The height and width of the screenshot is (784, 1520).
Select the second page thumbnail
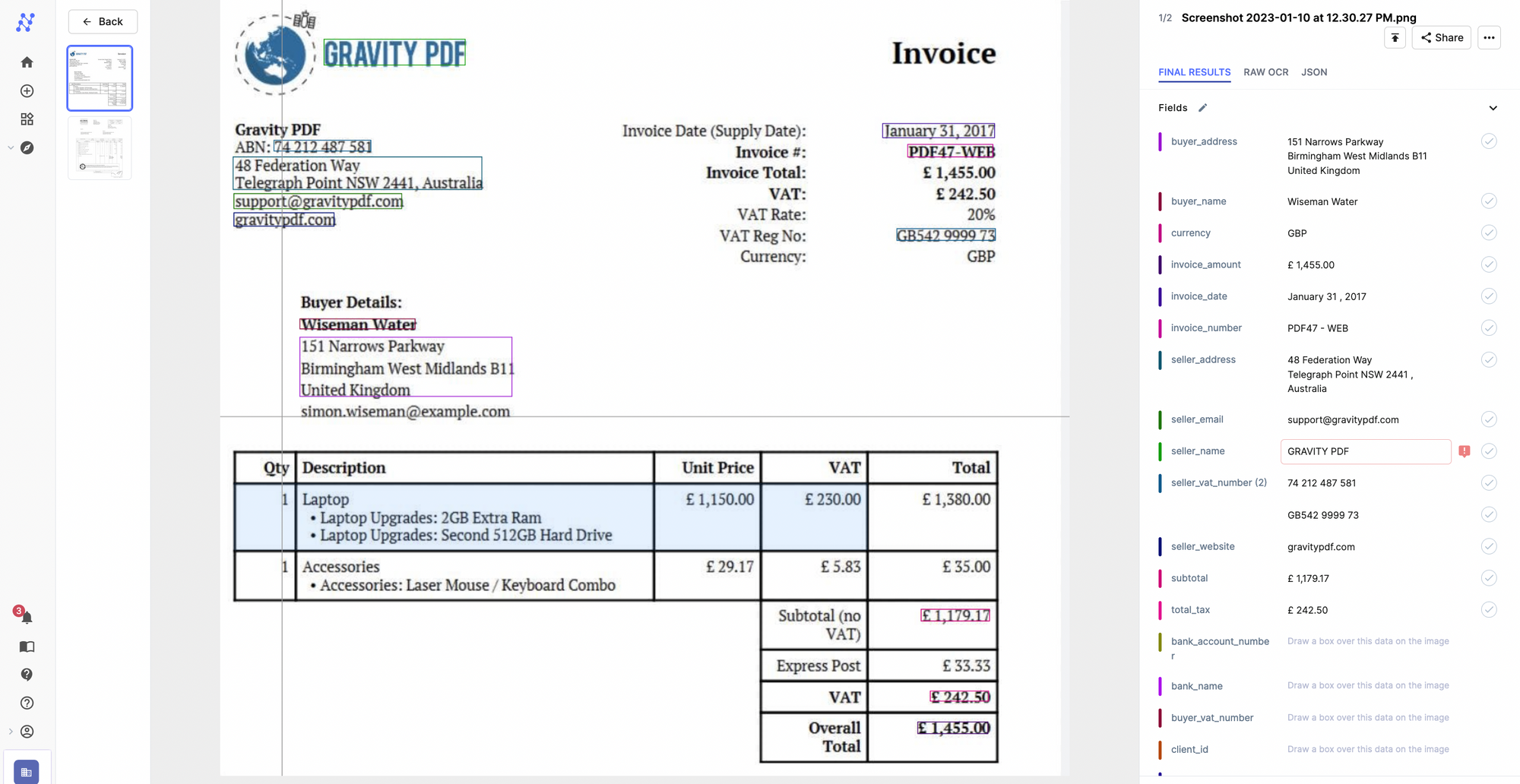100,148
